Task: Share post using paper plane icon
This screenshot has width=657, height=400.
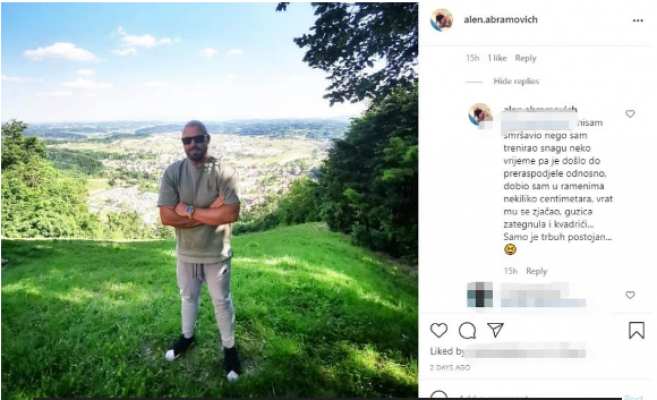Action: [x=495, y=330]
